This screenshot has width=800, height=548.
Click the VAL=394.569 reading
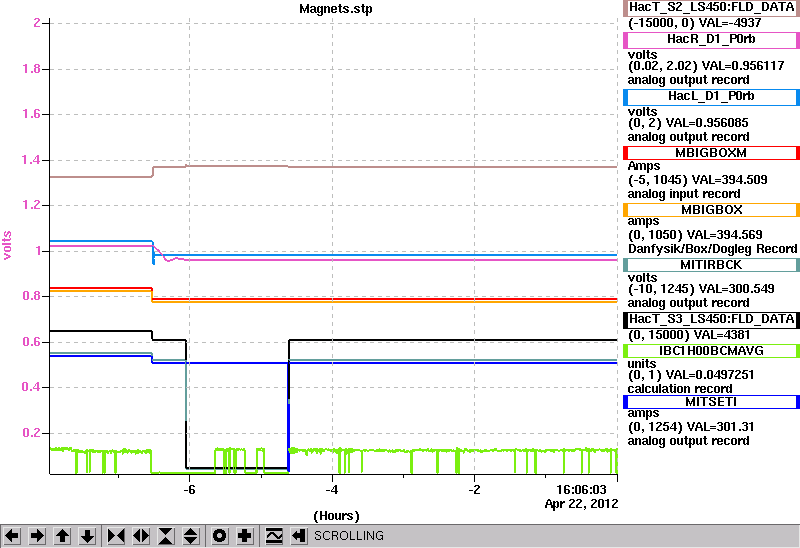pyautogui.click(x=724, y=235)
